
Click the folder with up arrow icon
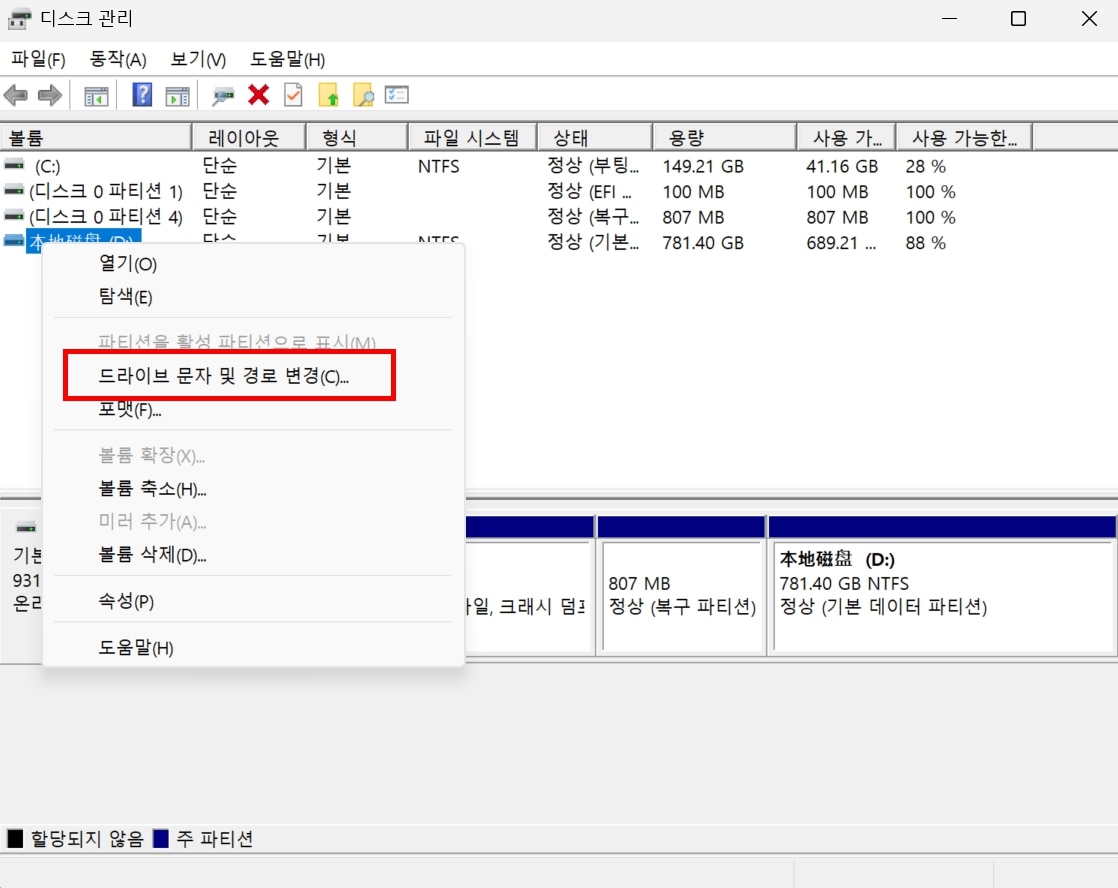pyautogui.click(x=327, y=95)
